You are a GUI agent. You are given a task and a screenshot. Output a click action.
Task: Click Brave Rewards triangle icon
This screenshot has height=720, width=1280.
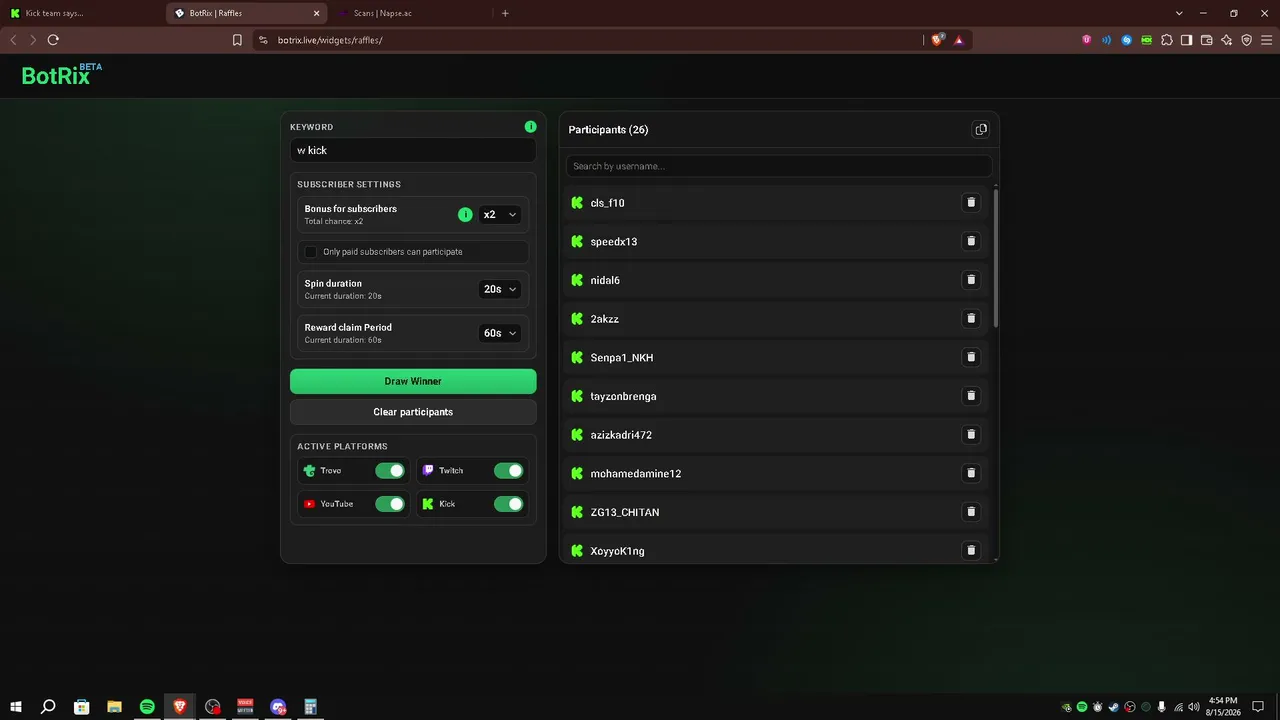point(959,40)
